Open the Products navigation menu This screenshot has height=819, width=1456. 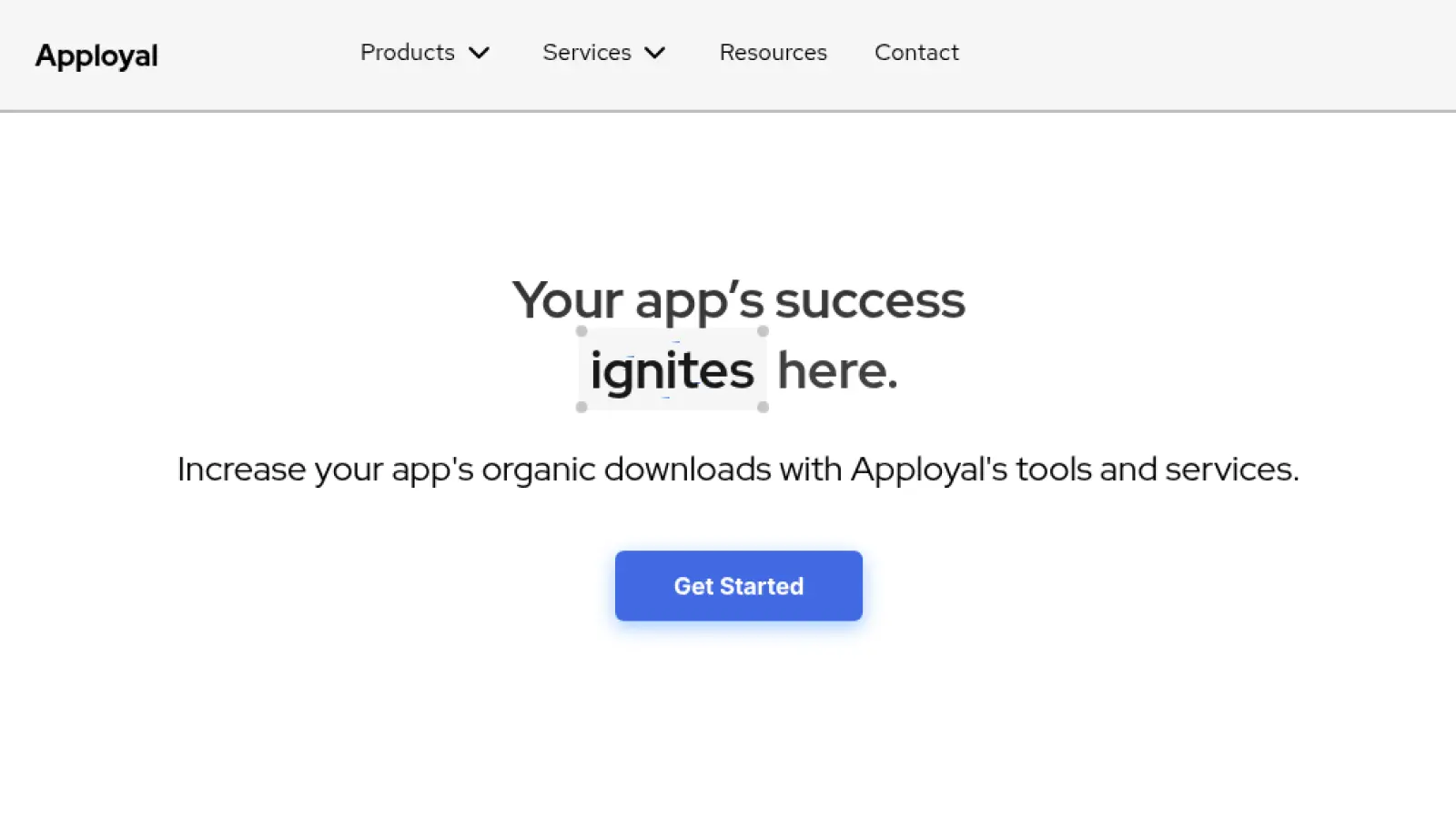(x=407, y=53)
